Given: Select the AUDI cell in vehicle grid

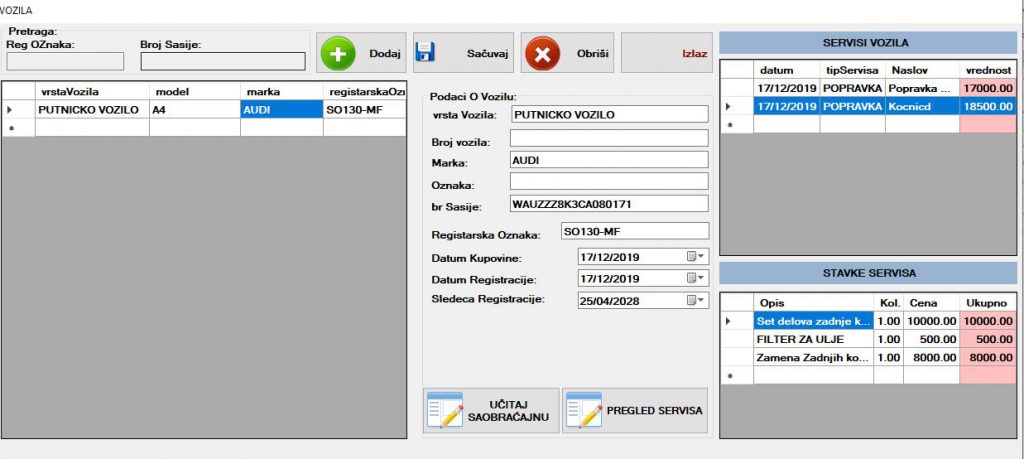Looking at the screenshot, I should [281, 109].
